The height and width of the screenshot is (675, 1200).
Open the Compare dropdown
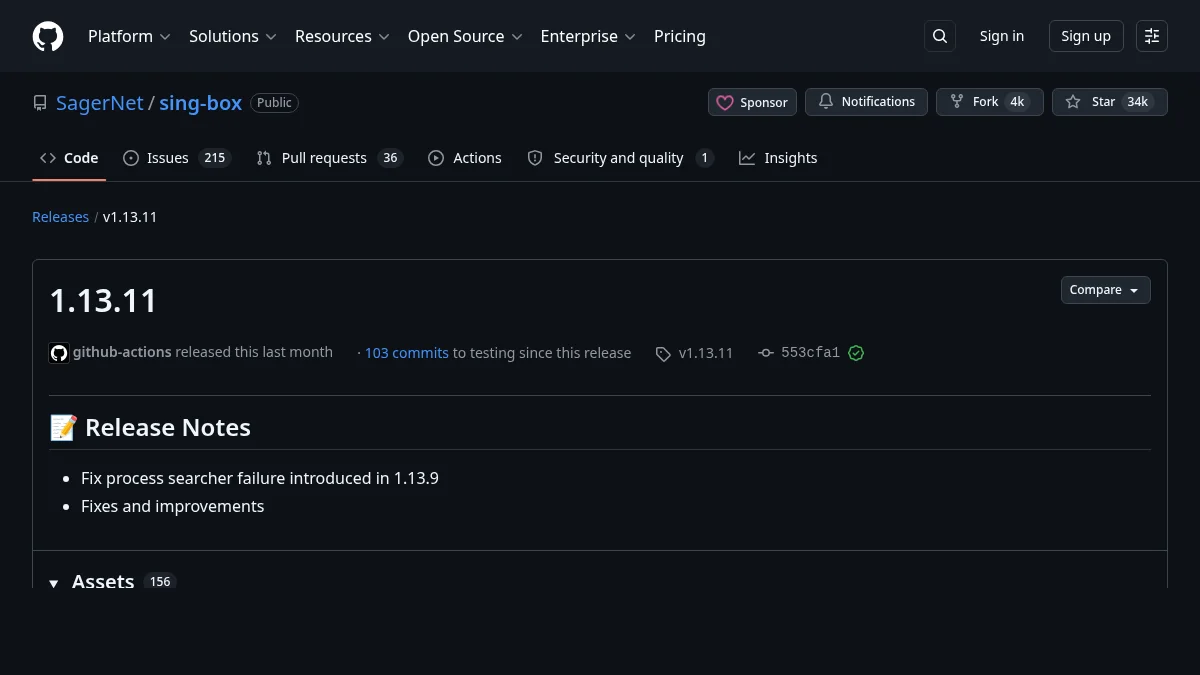(1105, 290)
